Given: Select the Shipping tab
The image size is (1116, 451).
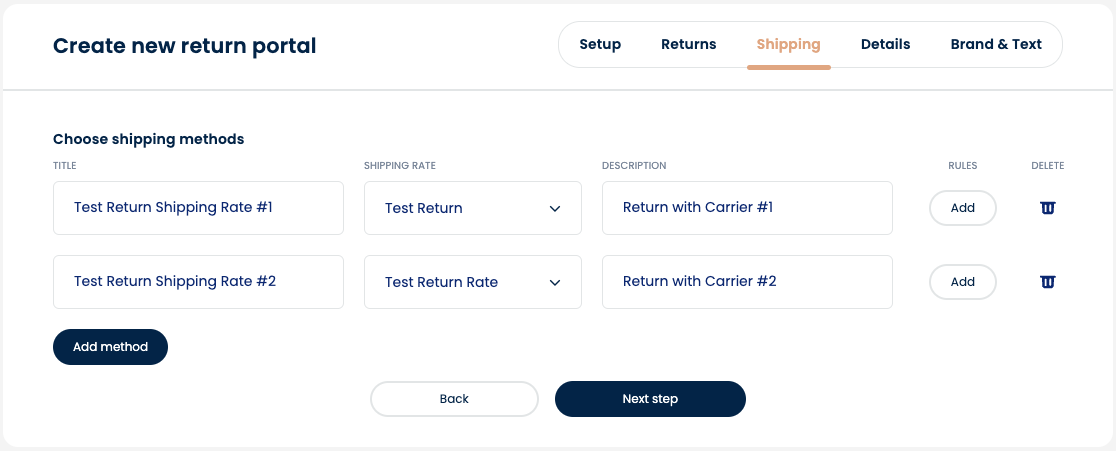Looking at the screenshot, I should pos(789,44).
